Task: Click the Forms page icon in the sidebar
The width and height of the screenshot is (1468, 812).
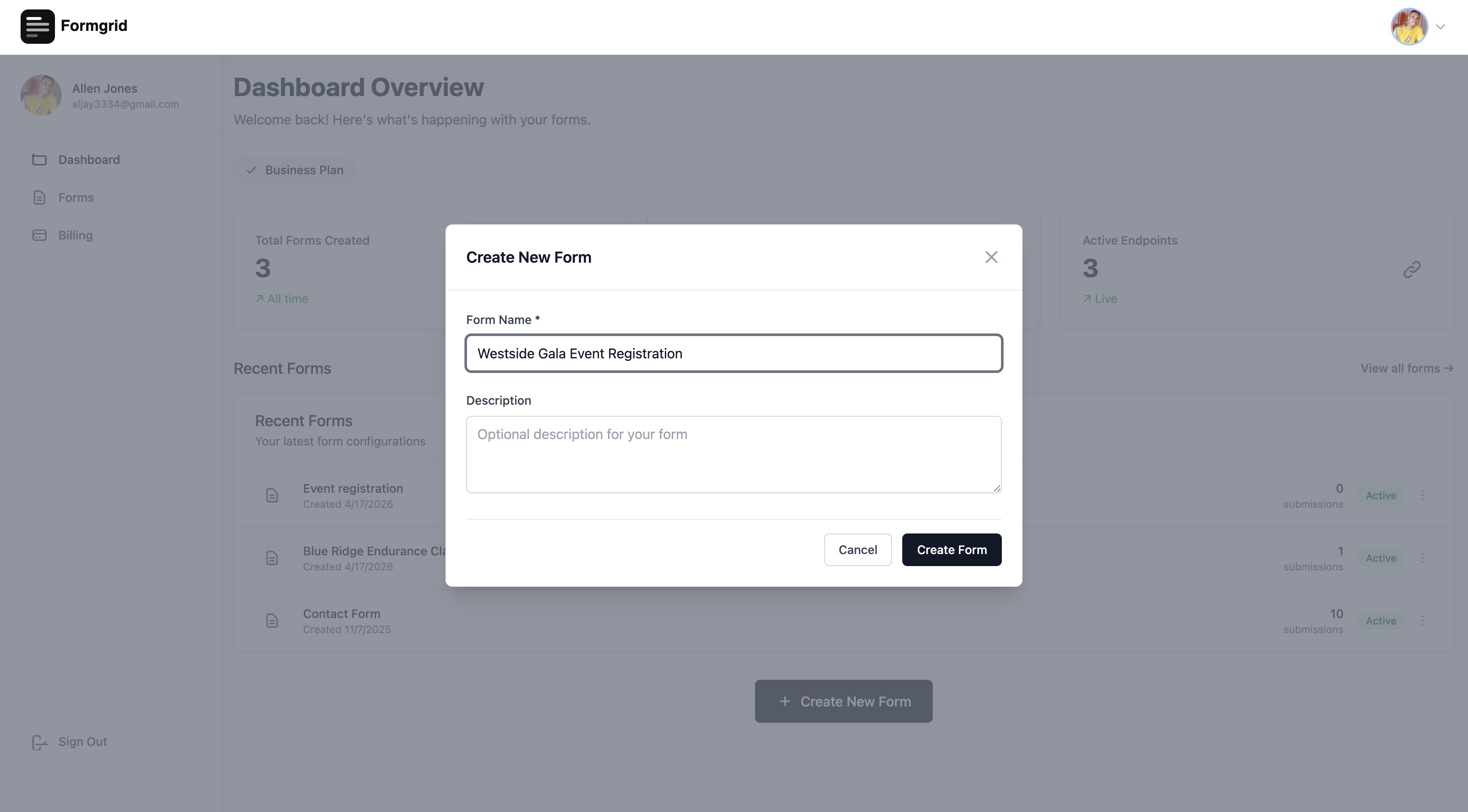Action: 39,198
